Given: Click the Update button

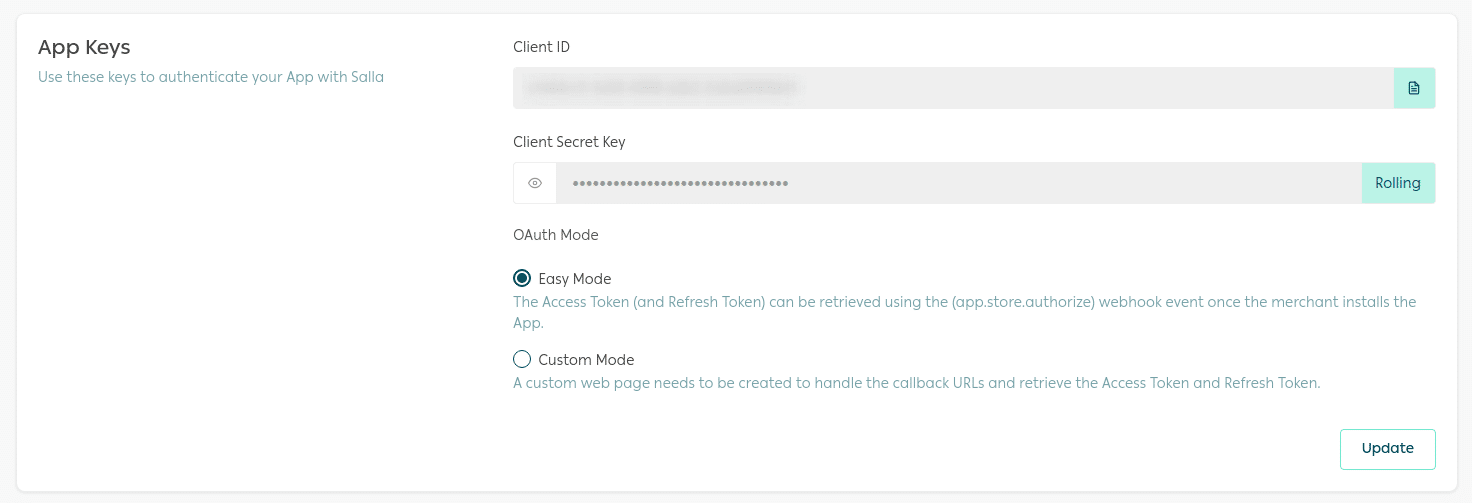Looking at the screenshot, I should [1387, 449].
